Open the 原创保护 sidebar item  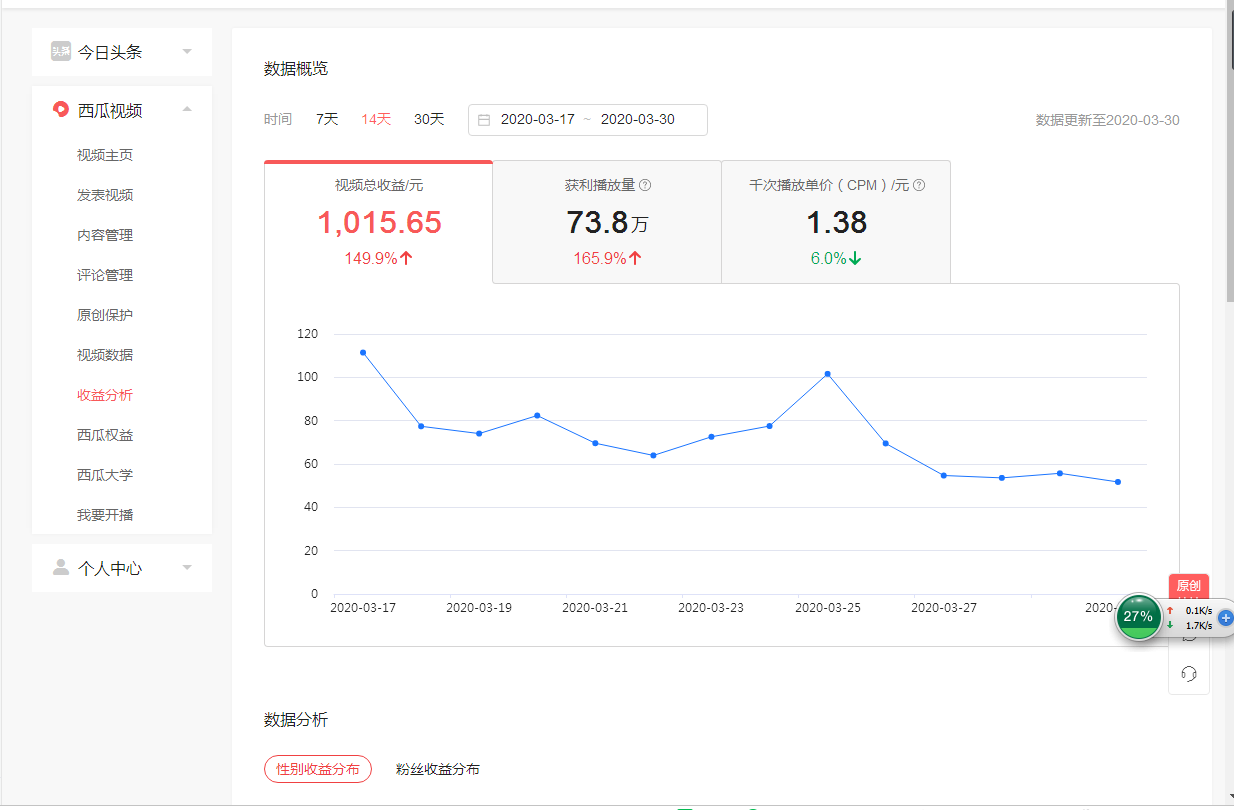105,315
